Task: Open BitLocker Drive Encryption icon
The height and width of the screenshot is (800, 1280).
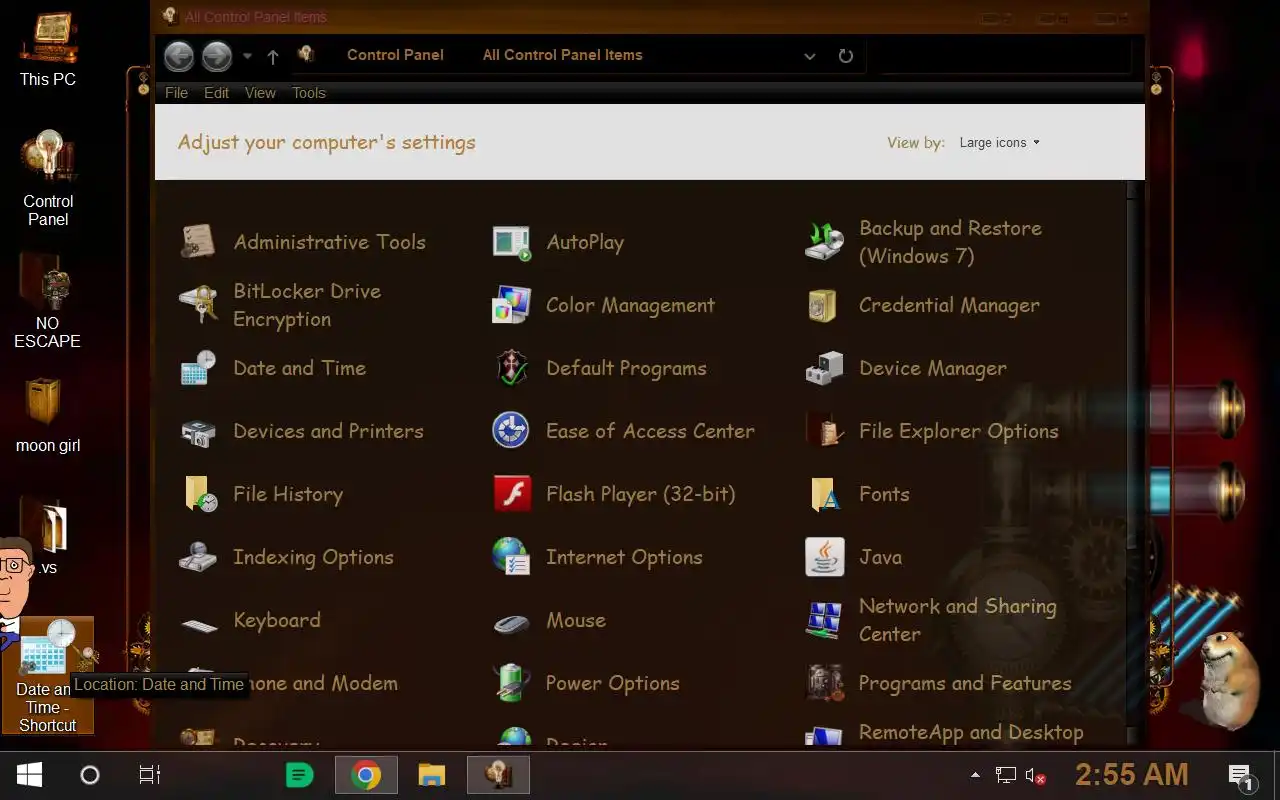Action: (x=198, y=305)
